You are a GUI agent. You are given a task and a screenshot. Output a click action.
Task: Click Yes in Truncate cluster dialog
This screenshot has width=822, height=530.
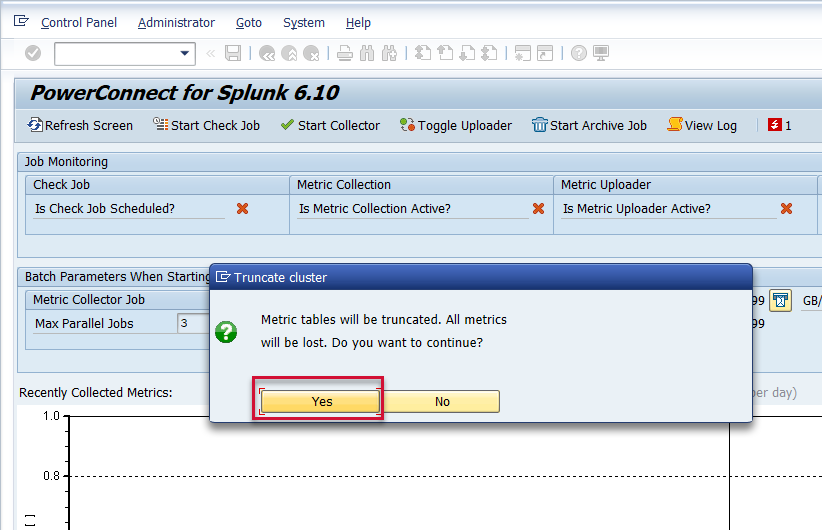[x=321, y=401]
